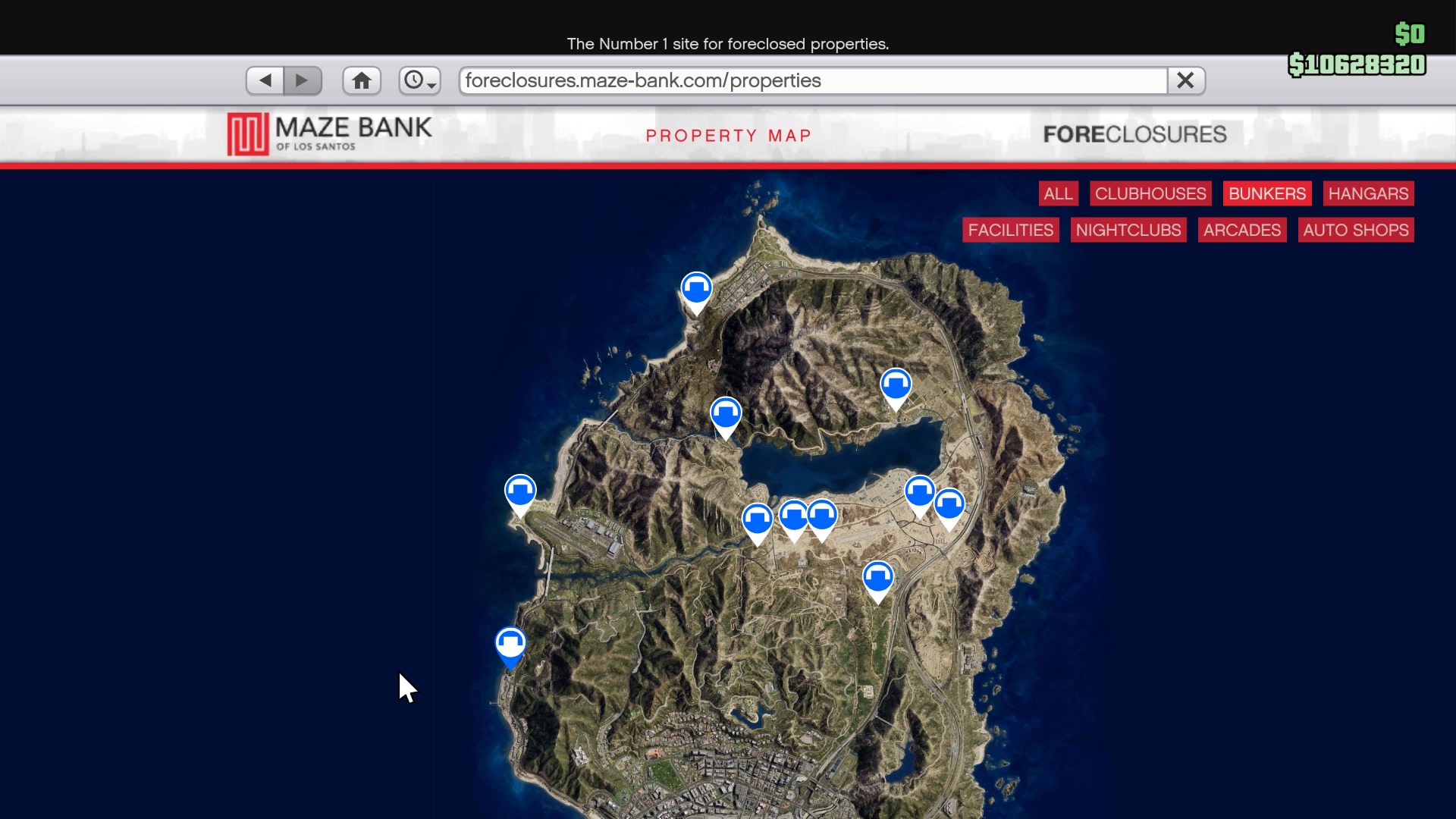This screenshot has width=1456, height=819.
Task: Click the browser forward arrow
Action: tap(303, 80)
